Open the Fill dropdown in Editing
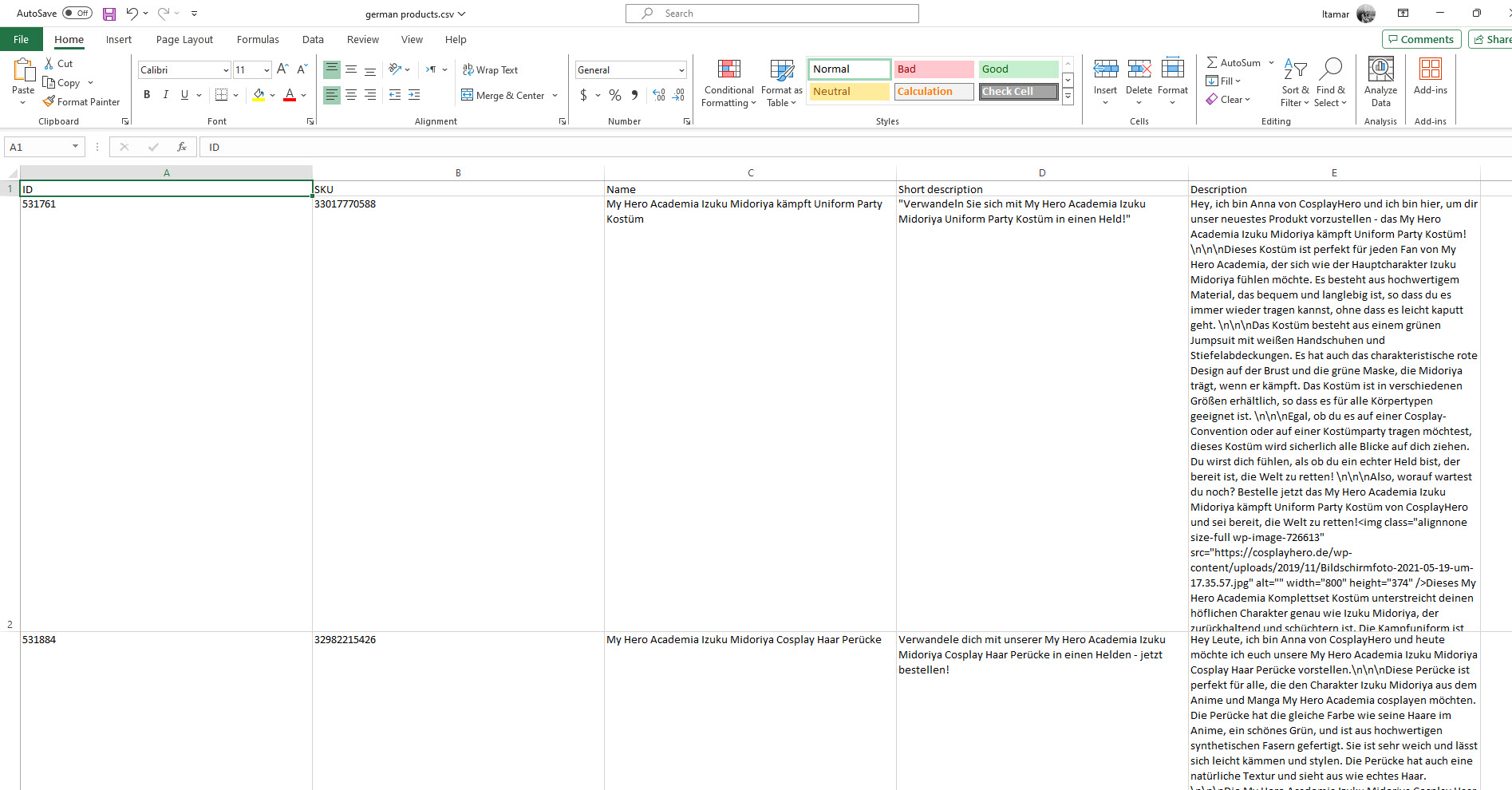 click(x=1223, y=81)
